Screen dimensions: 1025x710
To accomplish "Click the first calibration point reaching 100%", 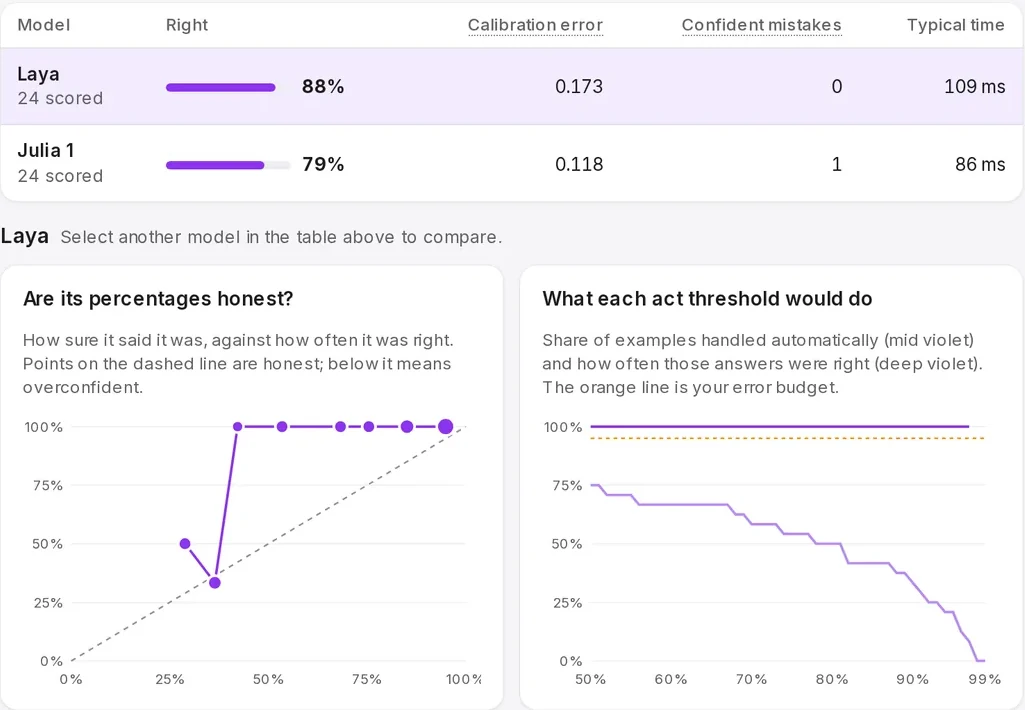I will 237,426.
